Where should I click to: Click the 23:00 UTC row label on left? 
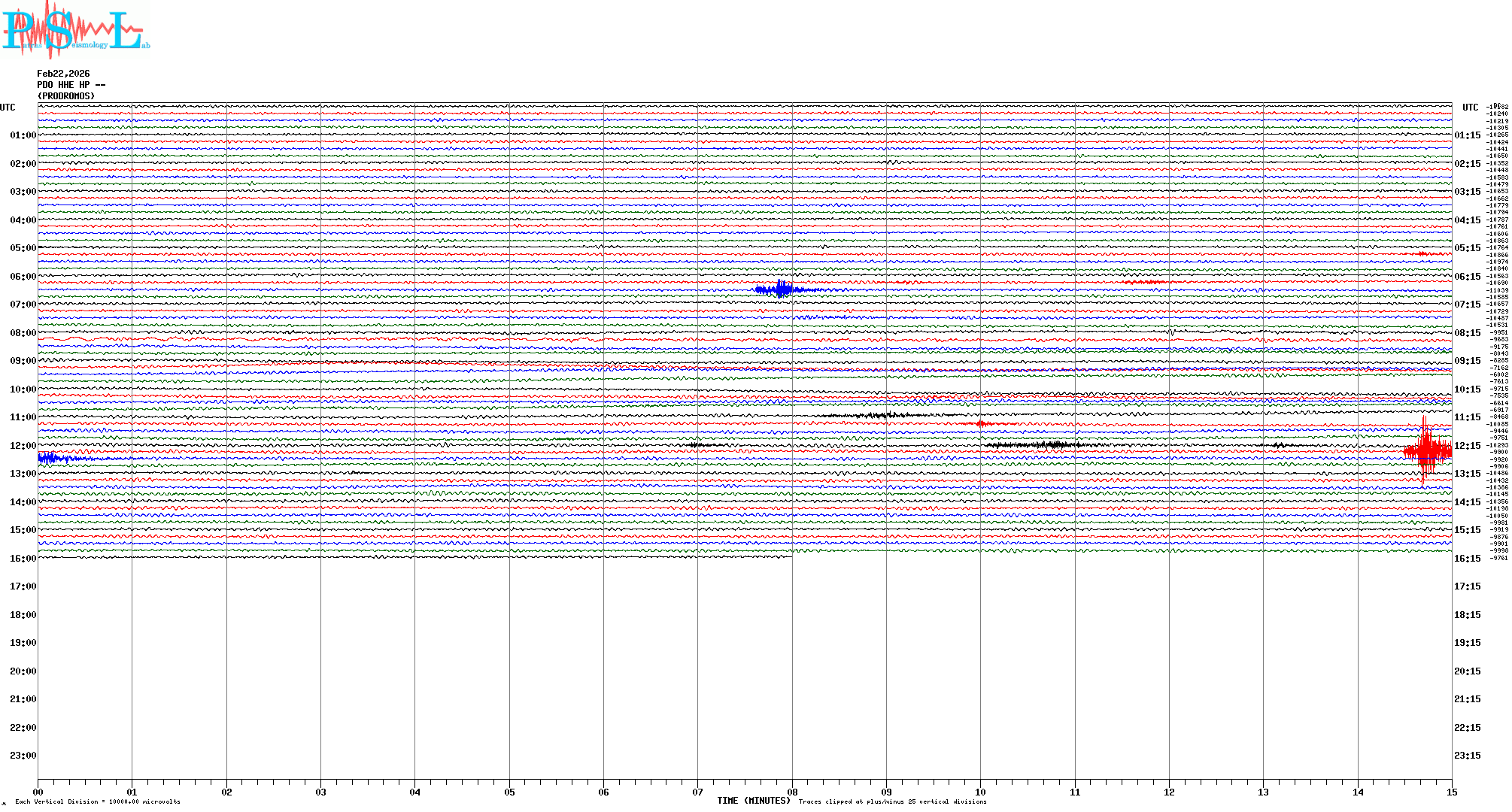pos(23,756)
